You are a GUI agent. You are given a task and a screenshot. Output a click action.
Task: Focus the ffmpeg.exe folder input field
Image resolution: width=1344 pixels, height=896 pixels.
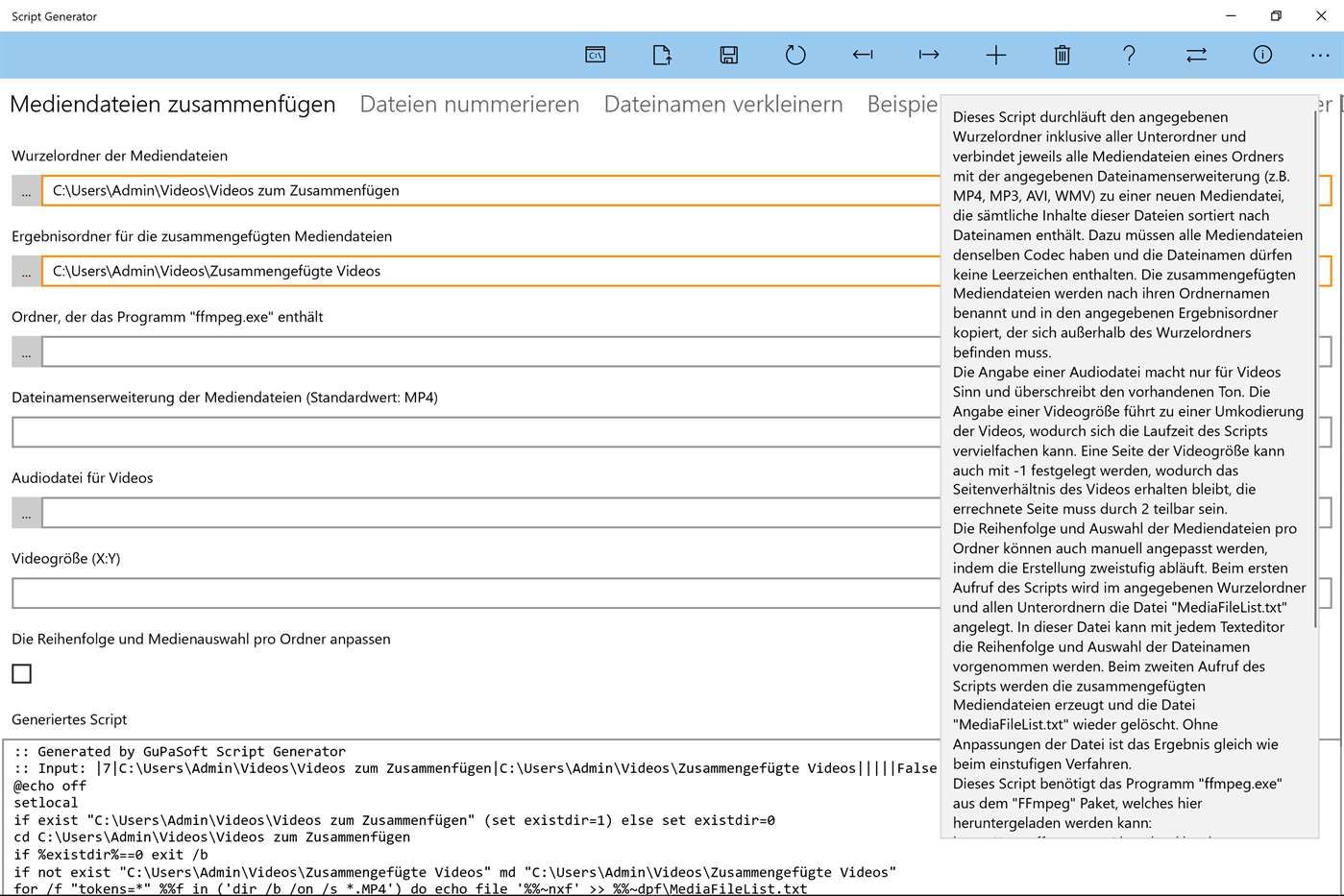pos(687,351)
